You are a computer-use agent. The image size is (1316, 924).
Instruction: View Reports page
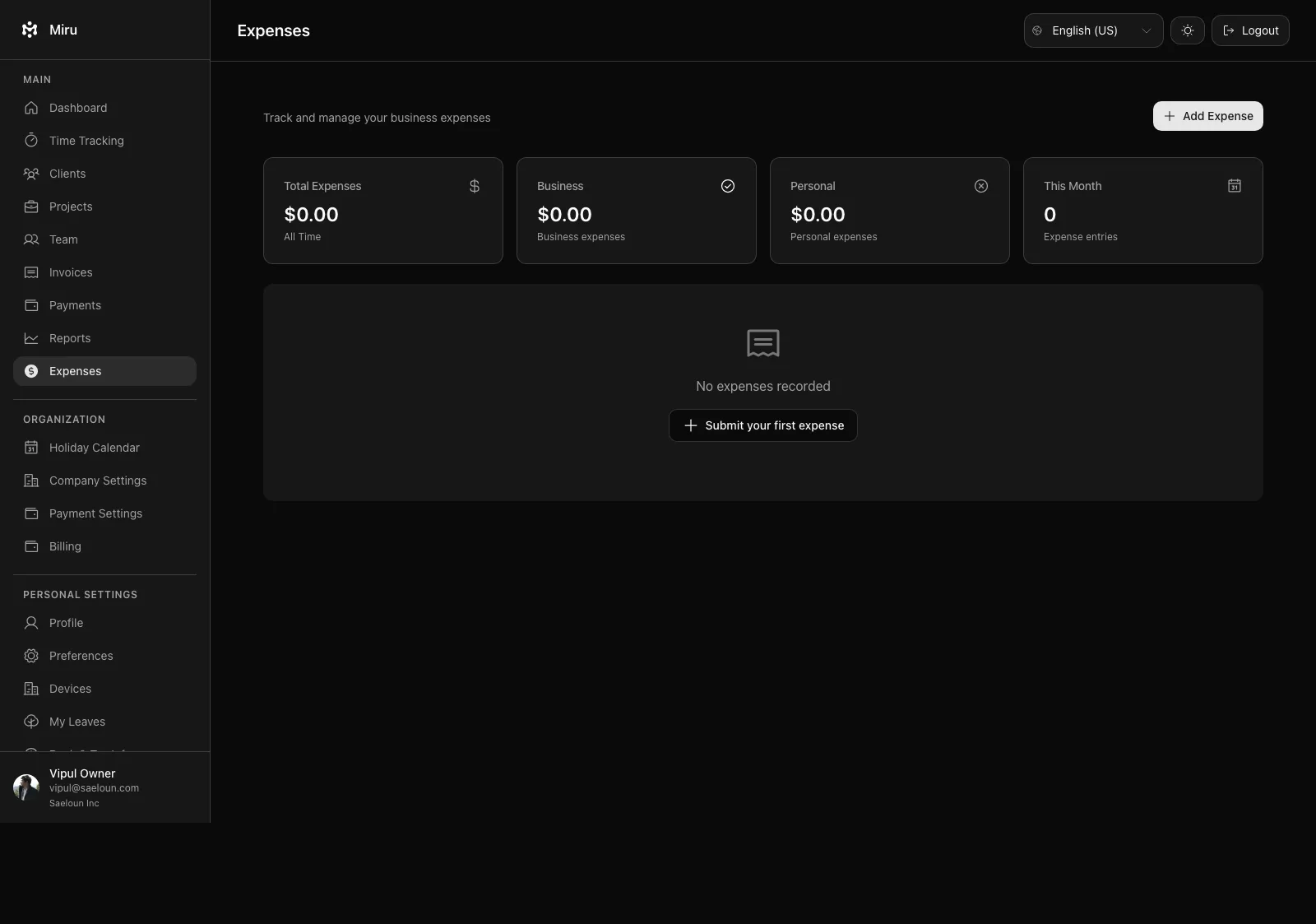(x=104, y=338)
